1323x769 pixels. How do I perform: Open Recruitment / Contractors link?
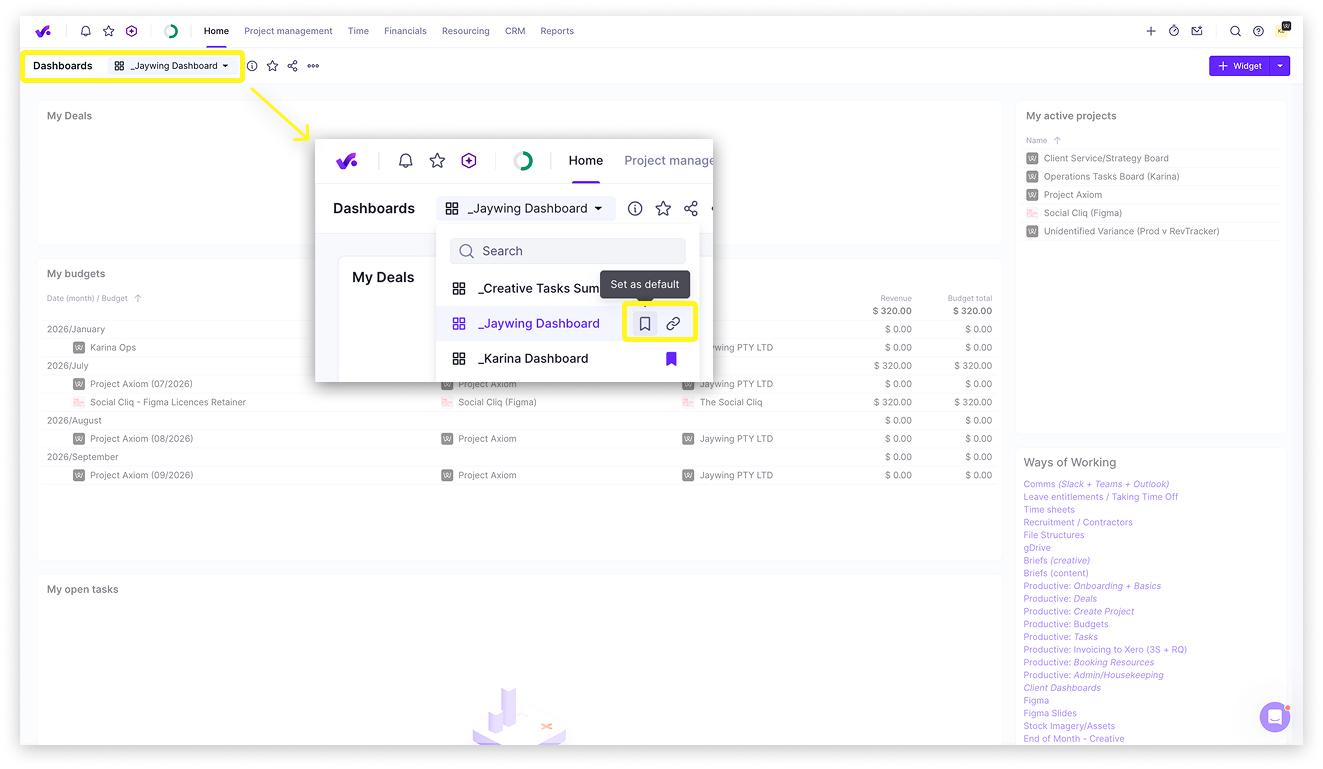point(1078,523)
